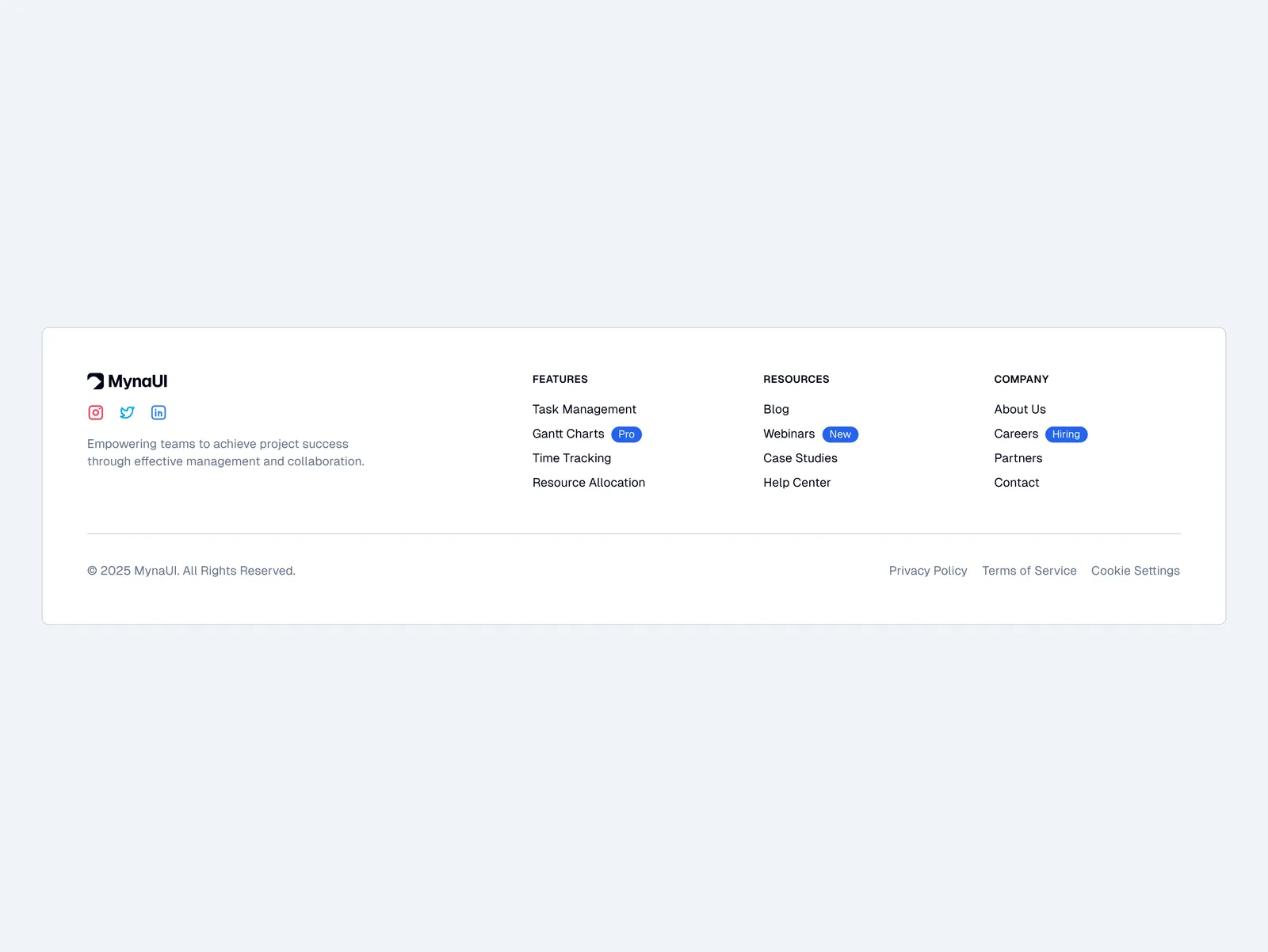1268x952 pixels.
Task: Open the Twitter bird icon link
Action: (x=127, y=412)
